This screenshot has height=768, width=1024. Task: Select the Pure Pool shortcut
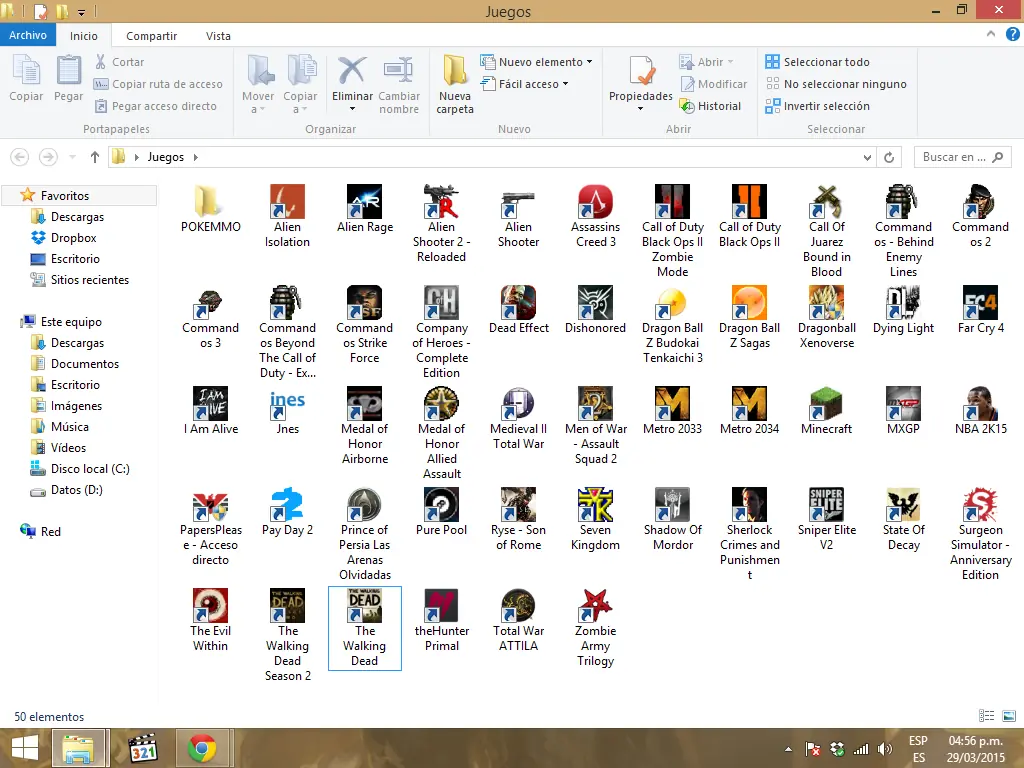click(441, 513)
